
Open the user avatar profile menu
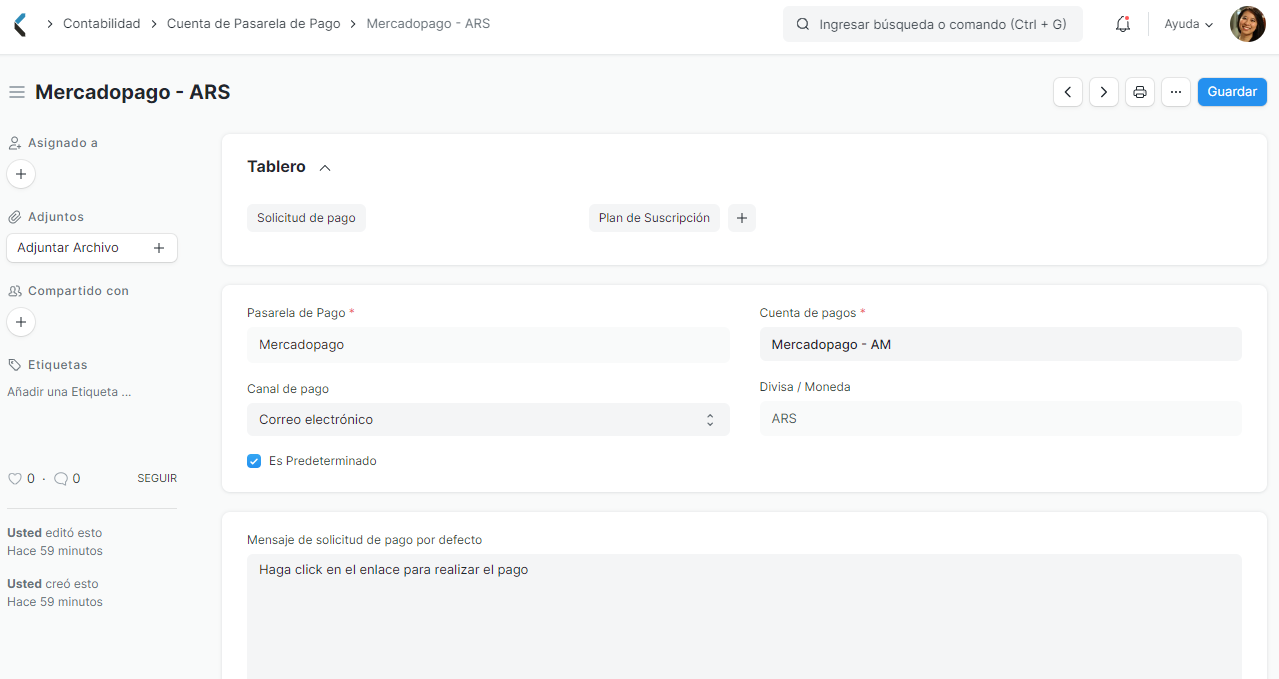(1247, 24)
